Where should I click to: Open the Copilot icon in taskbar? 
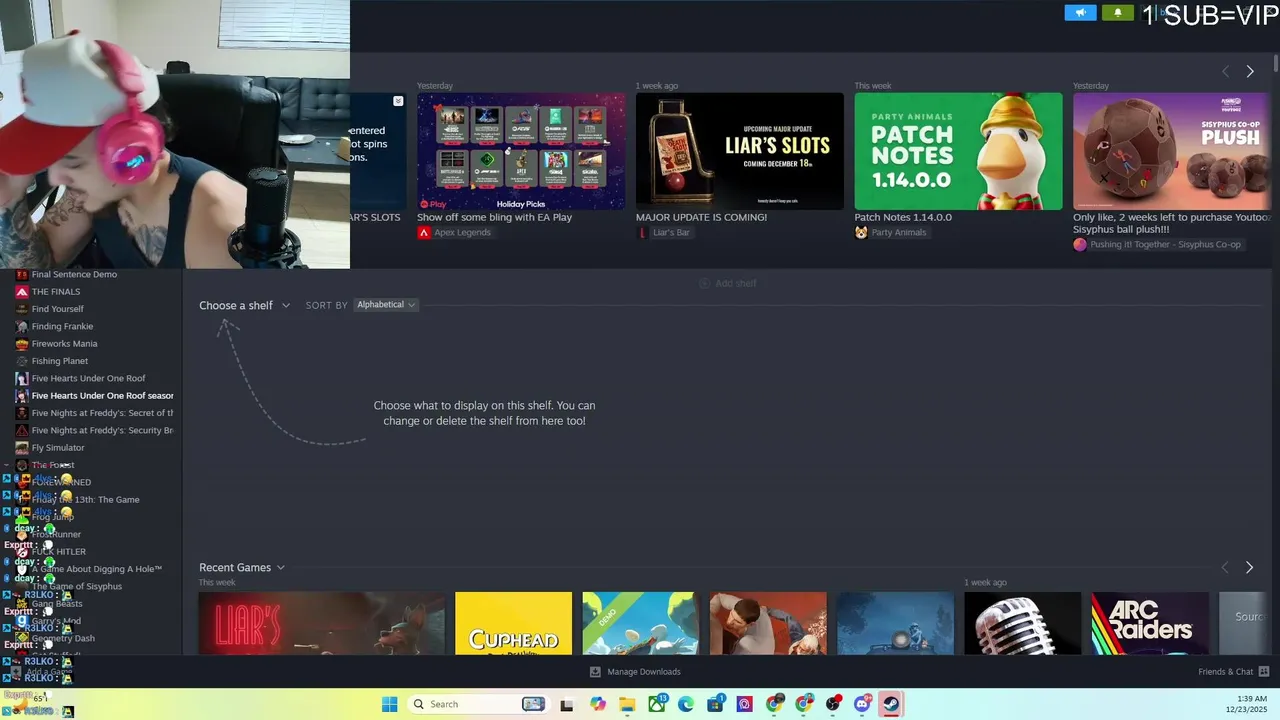pyautogui.click(x=598, y=704)
